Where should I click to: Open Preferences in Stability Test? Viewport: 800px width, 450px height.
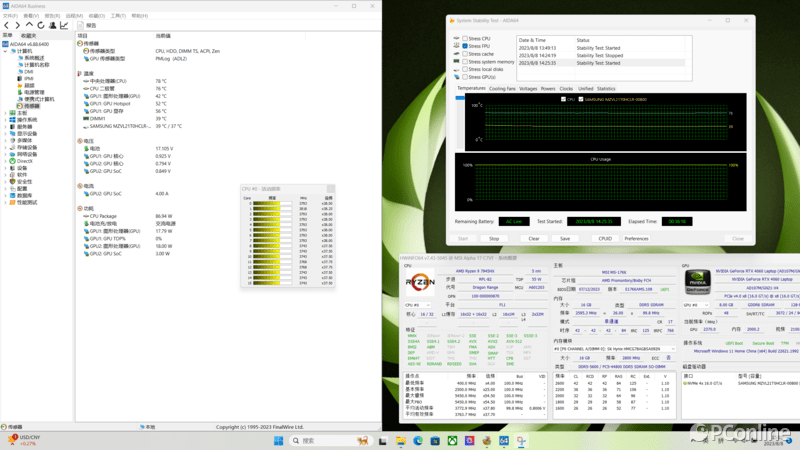[636, 239]
